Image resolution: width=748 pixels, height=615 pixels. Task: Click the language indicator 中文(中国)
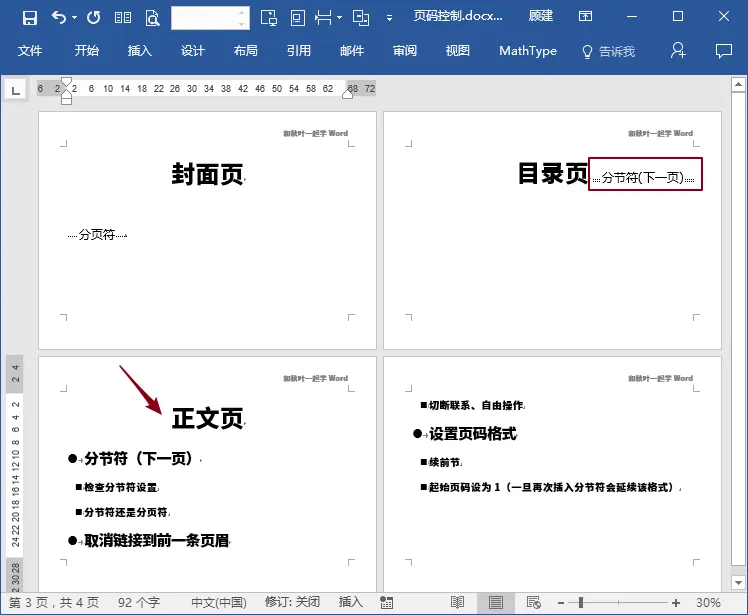point(218,603)
